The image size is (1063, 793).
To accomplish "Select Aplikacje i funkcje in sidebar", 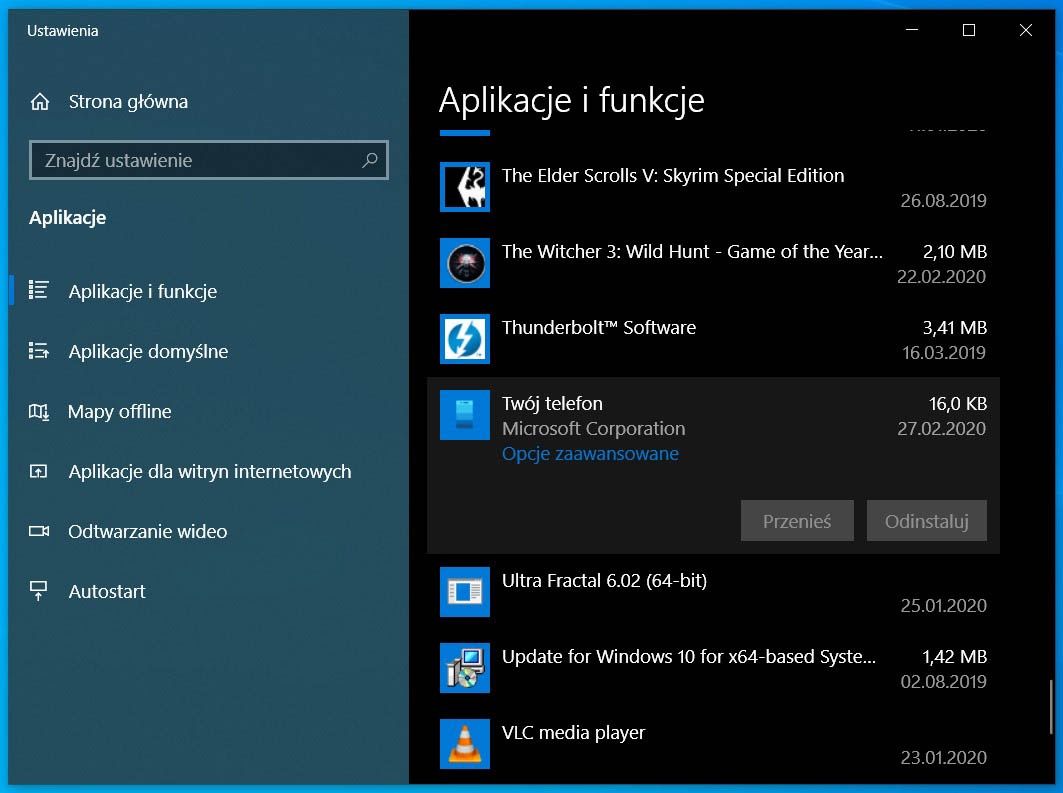I will click(x=143, y=291).
